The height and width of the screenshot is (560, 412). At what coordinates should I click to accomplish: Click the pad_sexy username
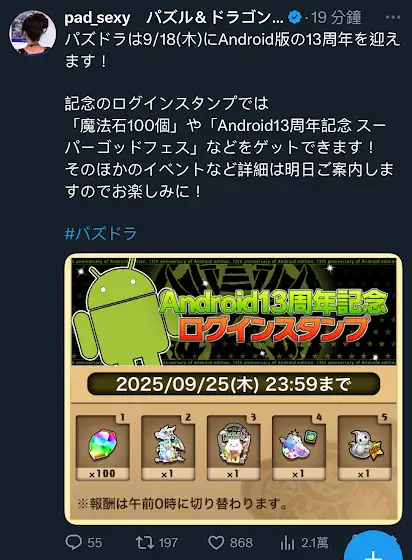97,18
